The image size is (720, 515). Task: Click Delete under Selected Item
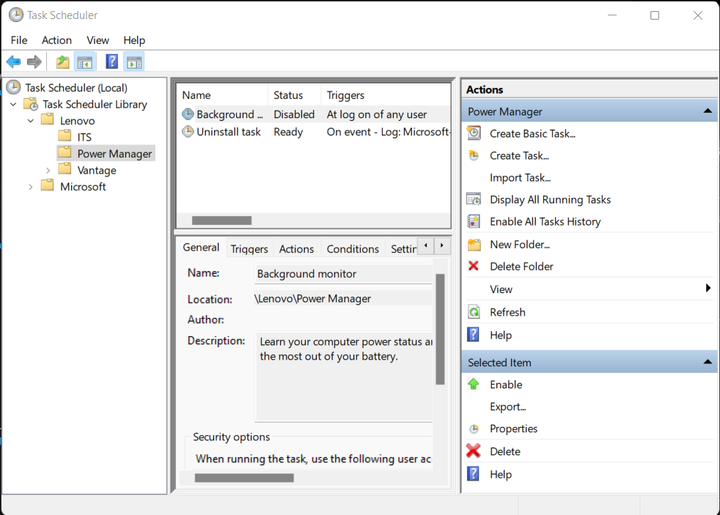point(505,452)
